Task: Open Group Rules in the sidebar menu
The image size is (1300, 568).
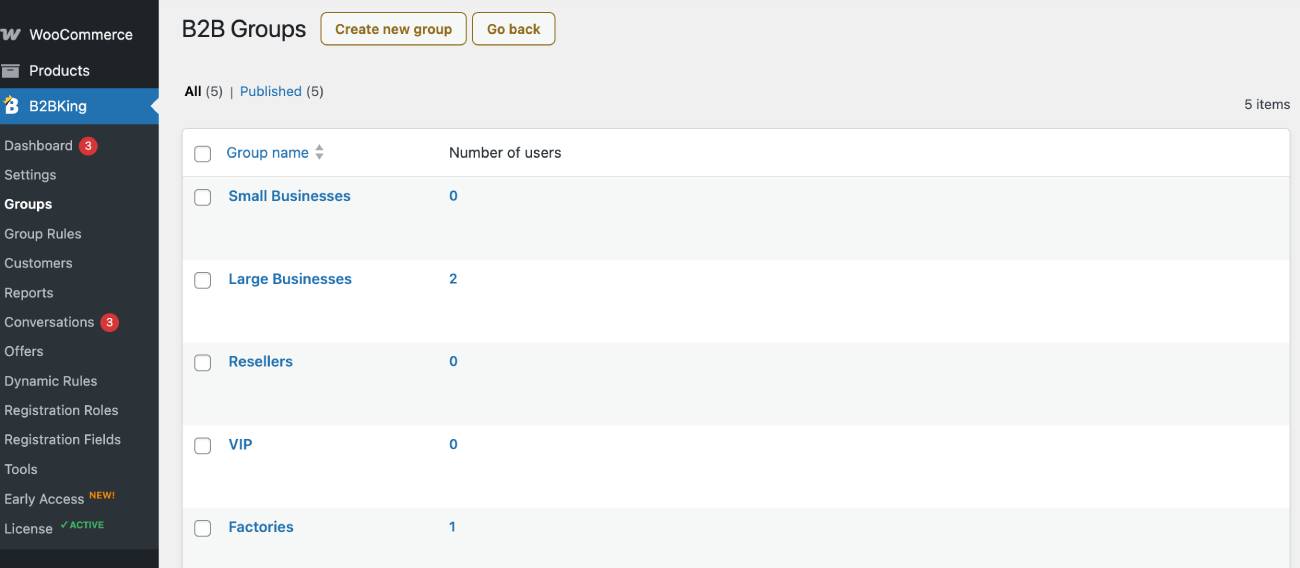Action: point(43,234)
